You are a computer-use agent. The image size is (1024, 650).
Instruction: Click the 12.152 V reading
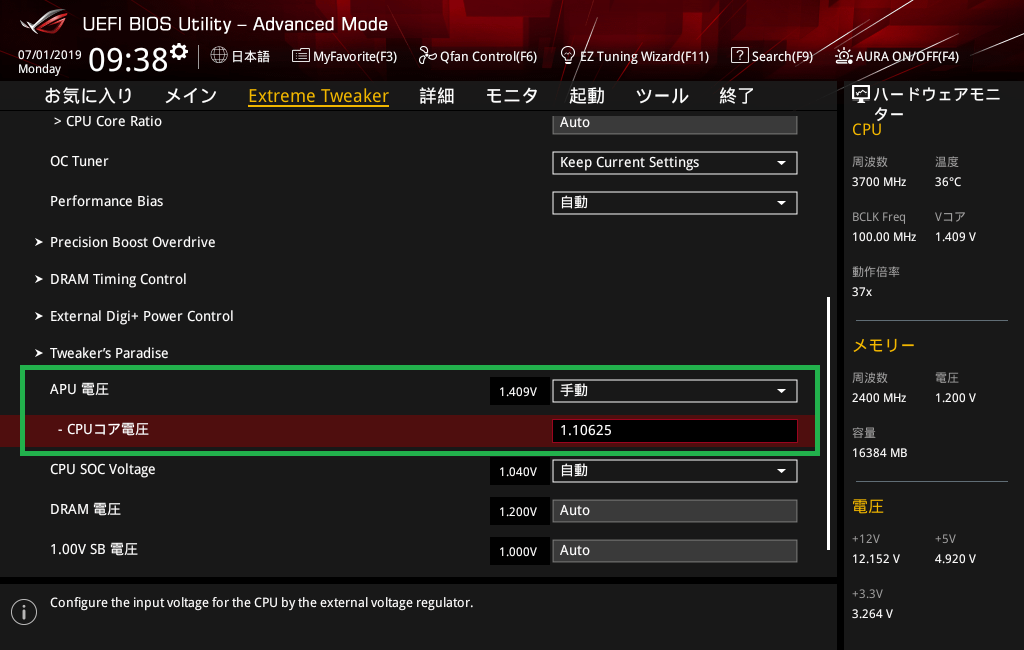coord(876,559)
